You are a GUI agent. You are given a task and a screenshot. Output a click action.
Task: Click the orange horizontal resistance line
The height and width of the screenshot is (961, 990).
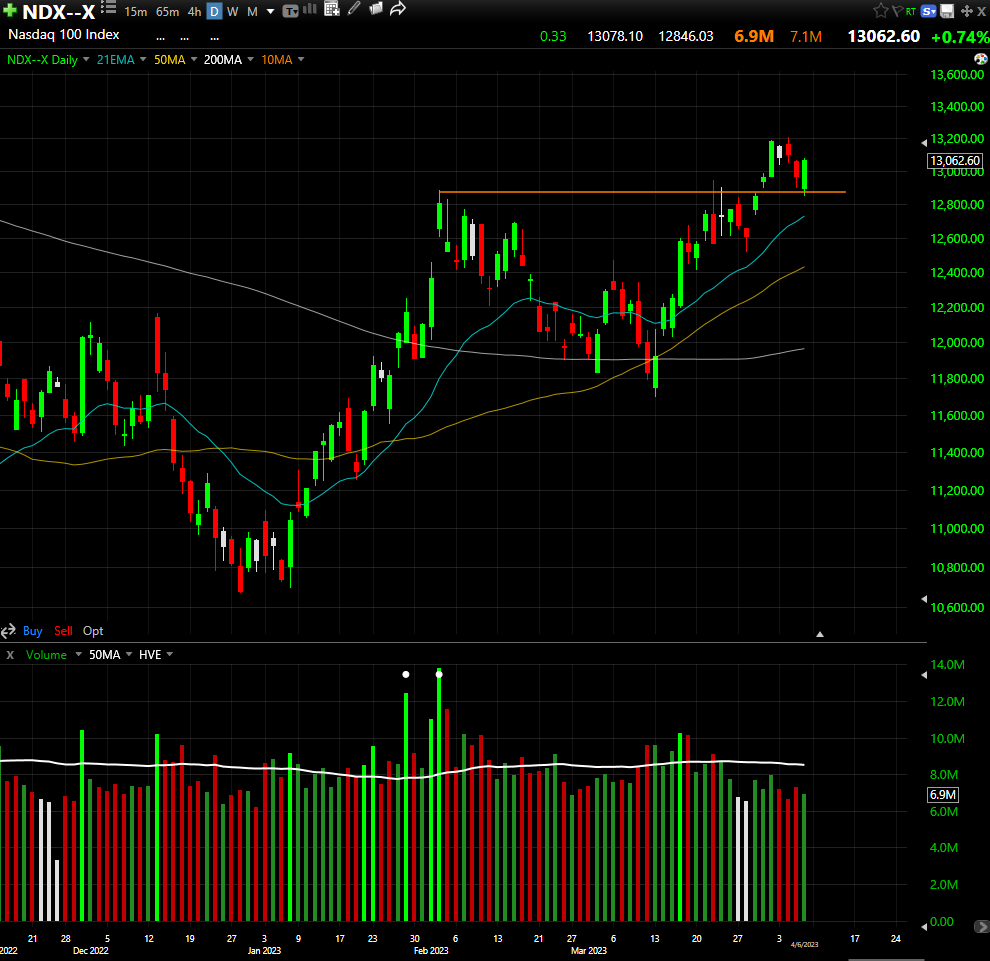coord(642,191)
